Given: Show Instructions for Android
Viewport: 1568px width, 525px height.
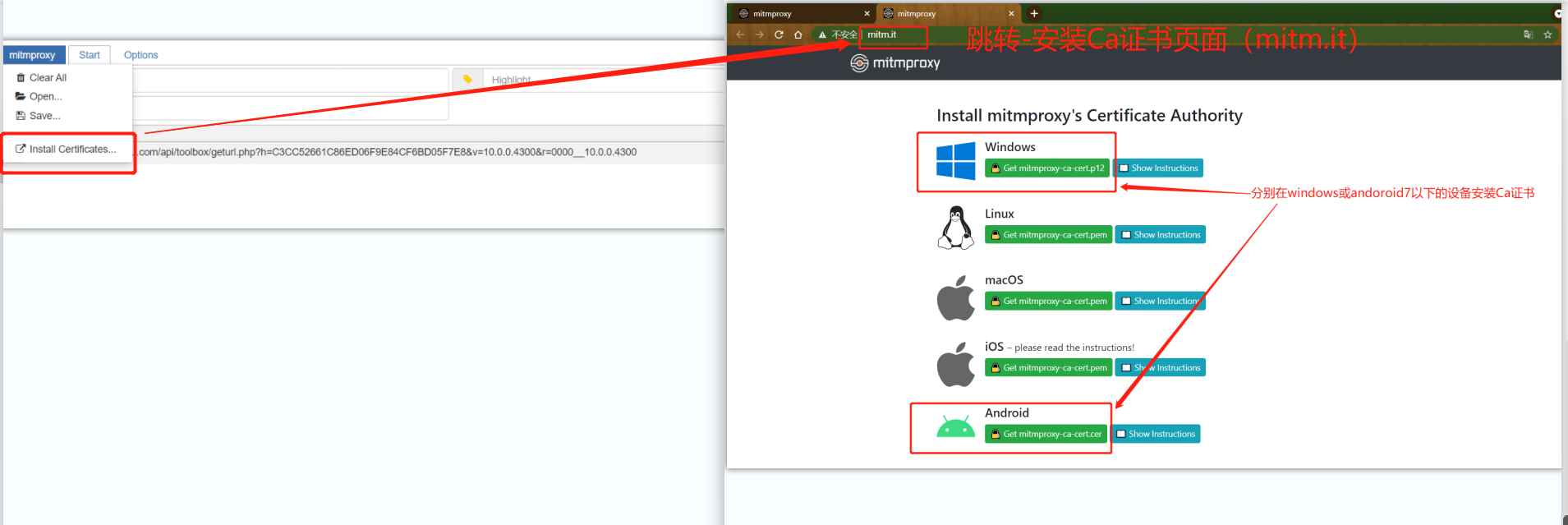Looking at the screenshot, I should (x=1155, y=434).
